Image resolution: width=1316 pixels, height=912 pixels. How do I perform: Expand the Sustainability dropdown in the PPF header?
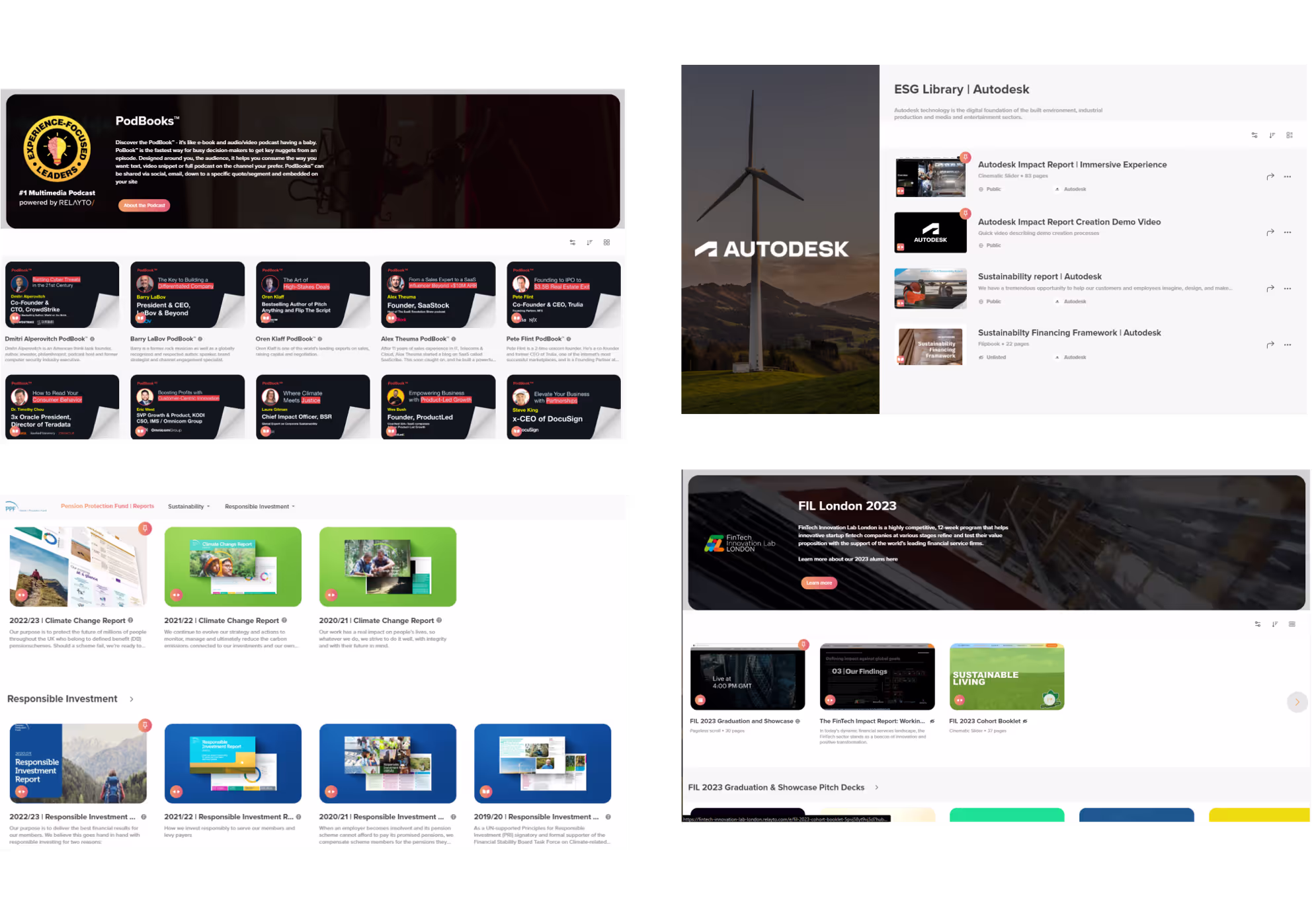pyautogui.click(x=189, y=507)
